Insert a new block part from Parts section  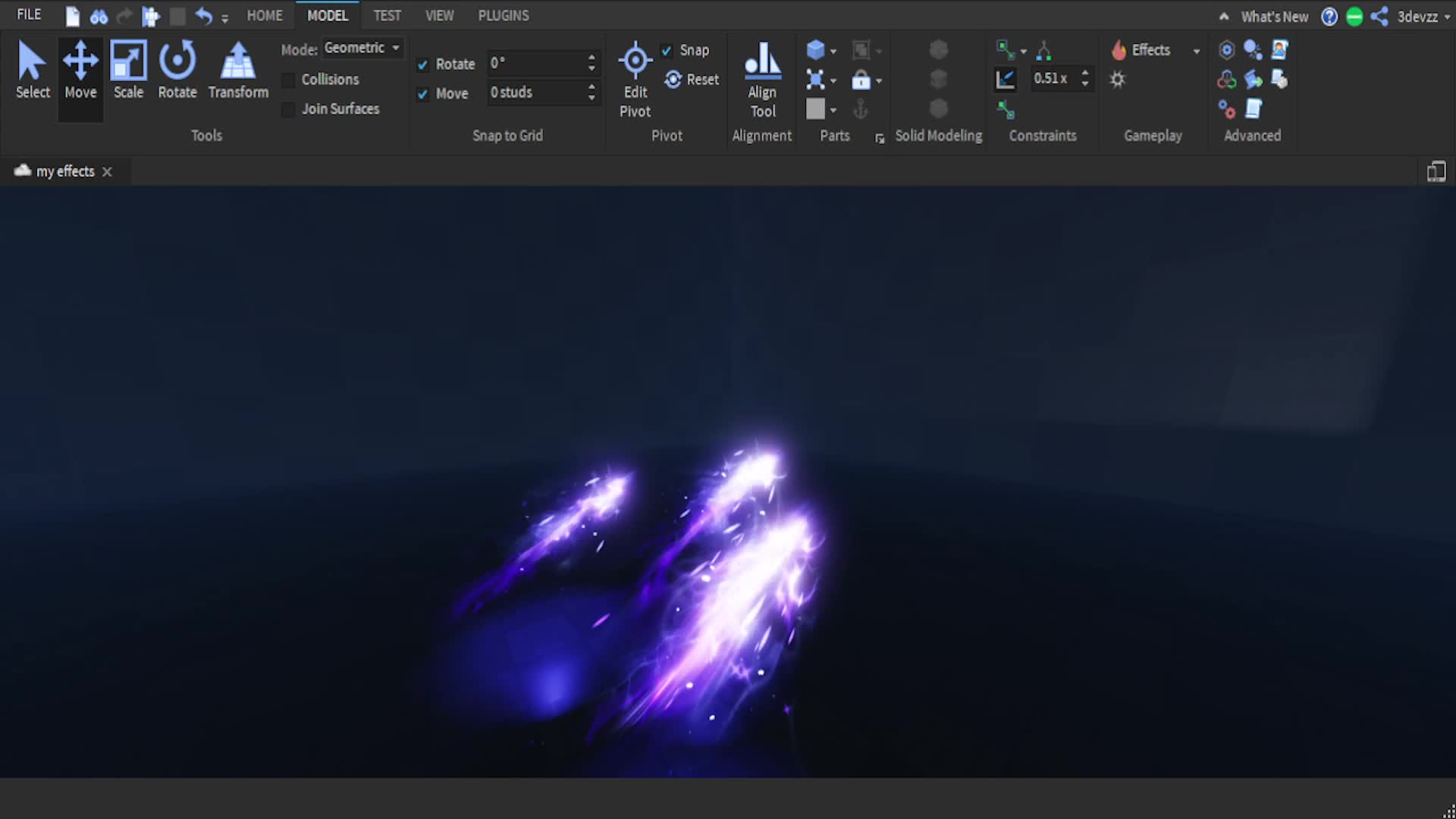pyautogui.click(x=816, y=49)
